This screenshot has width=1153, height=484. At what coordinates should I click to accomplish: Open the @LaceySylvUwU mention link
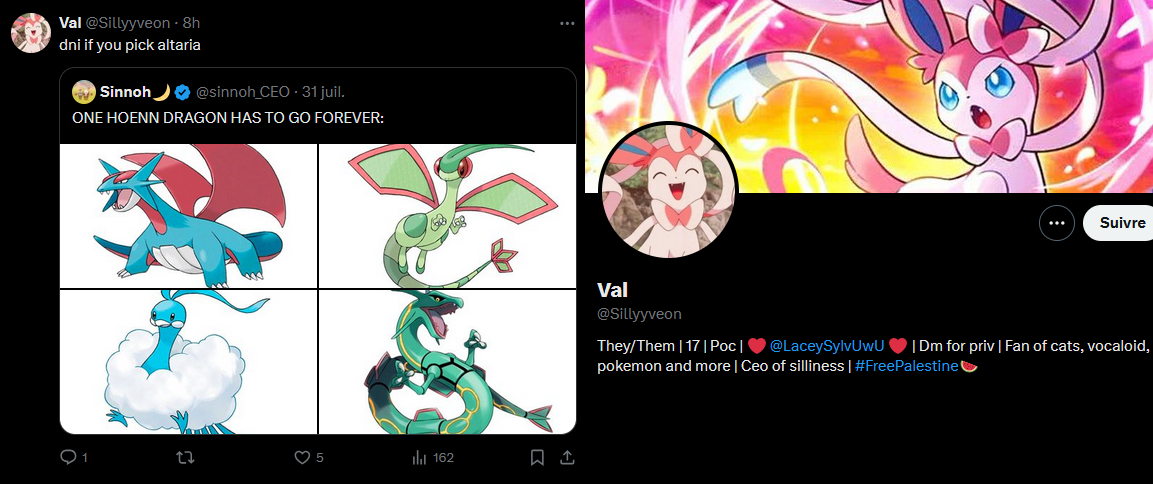pyautogui.click(x=827, y=346)
